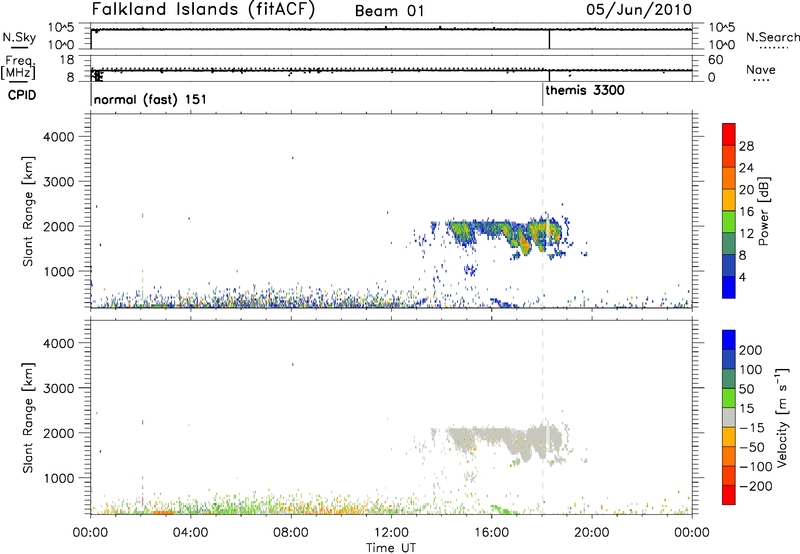Click the "N.Search" legend label

pos(772,37)
